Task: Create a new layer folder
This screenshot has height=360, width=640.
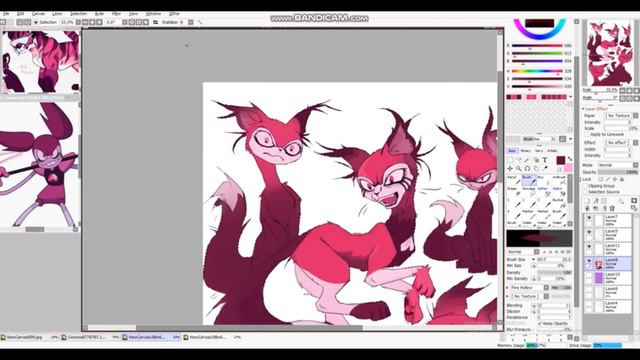Action: (604, 201)
